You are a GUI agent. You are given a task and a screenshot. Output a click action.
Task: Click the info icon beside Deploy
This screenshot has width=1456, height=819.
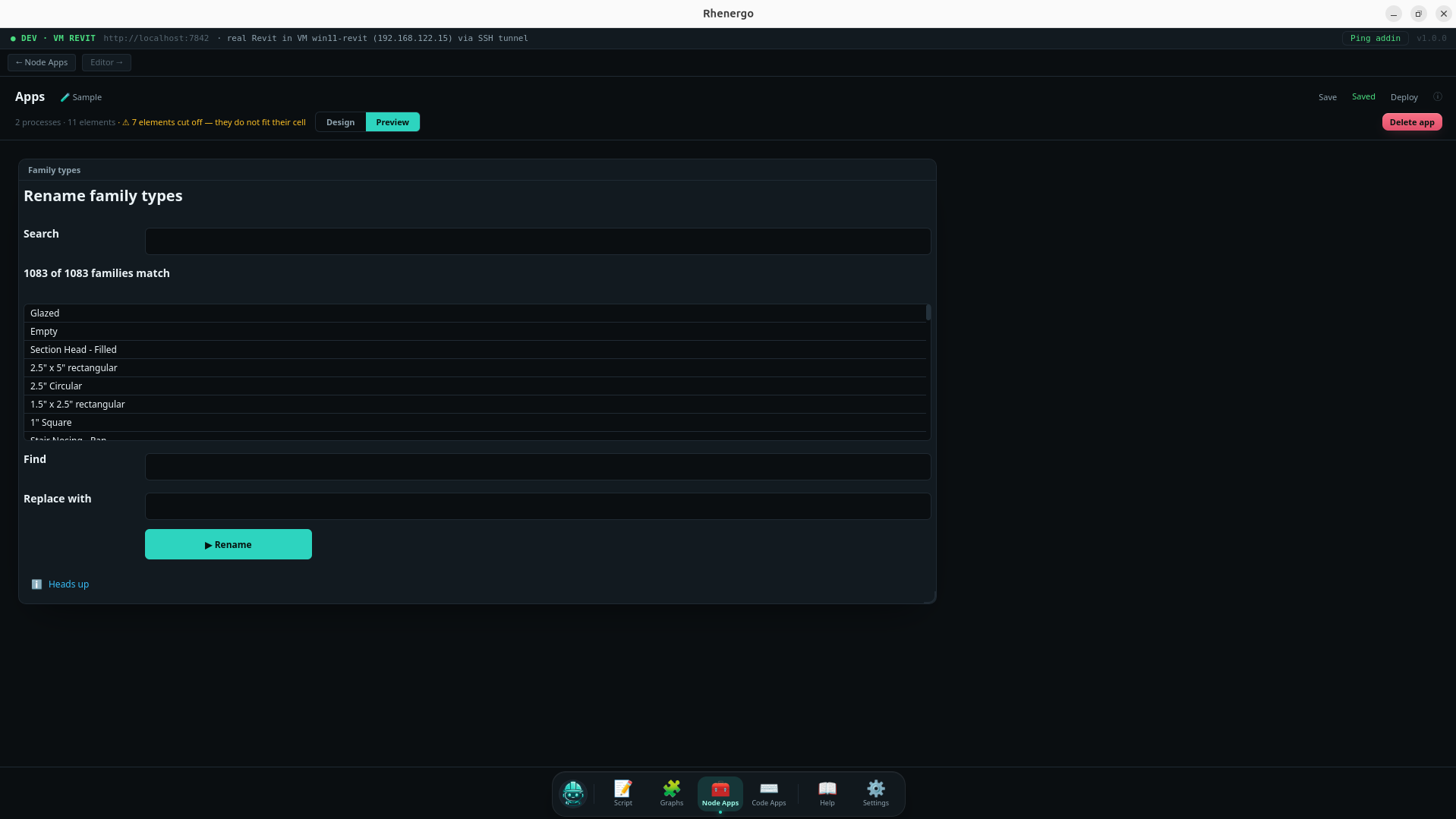click(x=1437, y=96)
